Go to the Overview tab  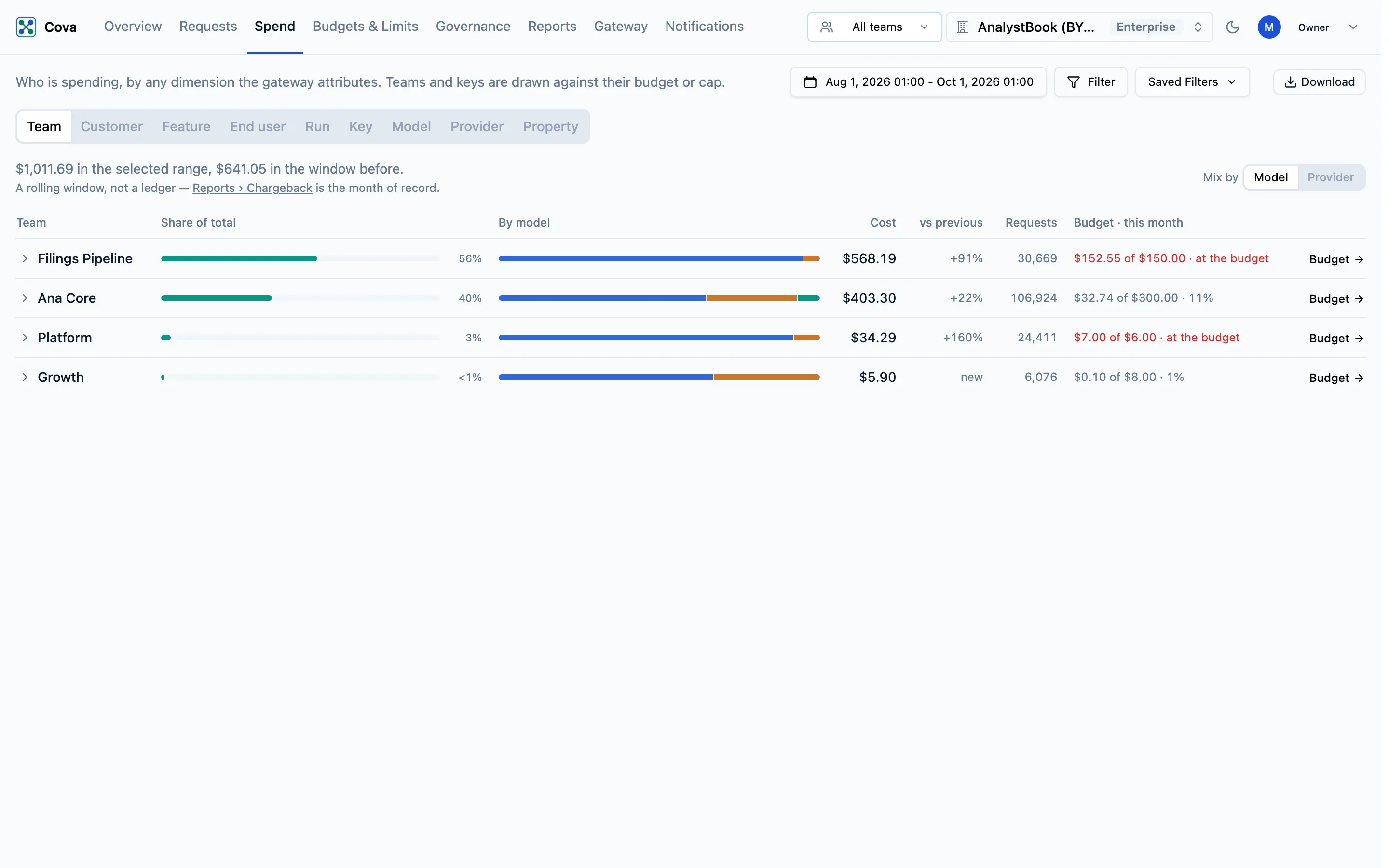(x=133, y=27)
